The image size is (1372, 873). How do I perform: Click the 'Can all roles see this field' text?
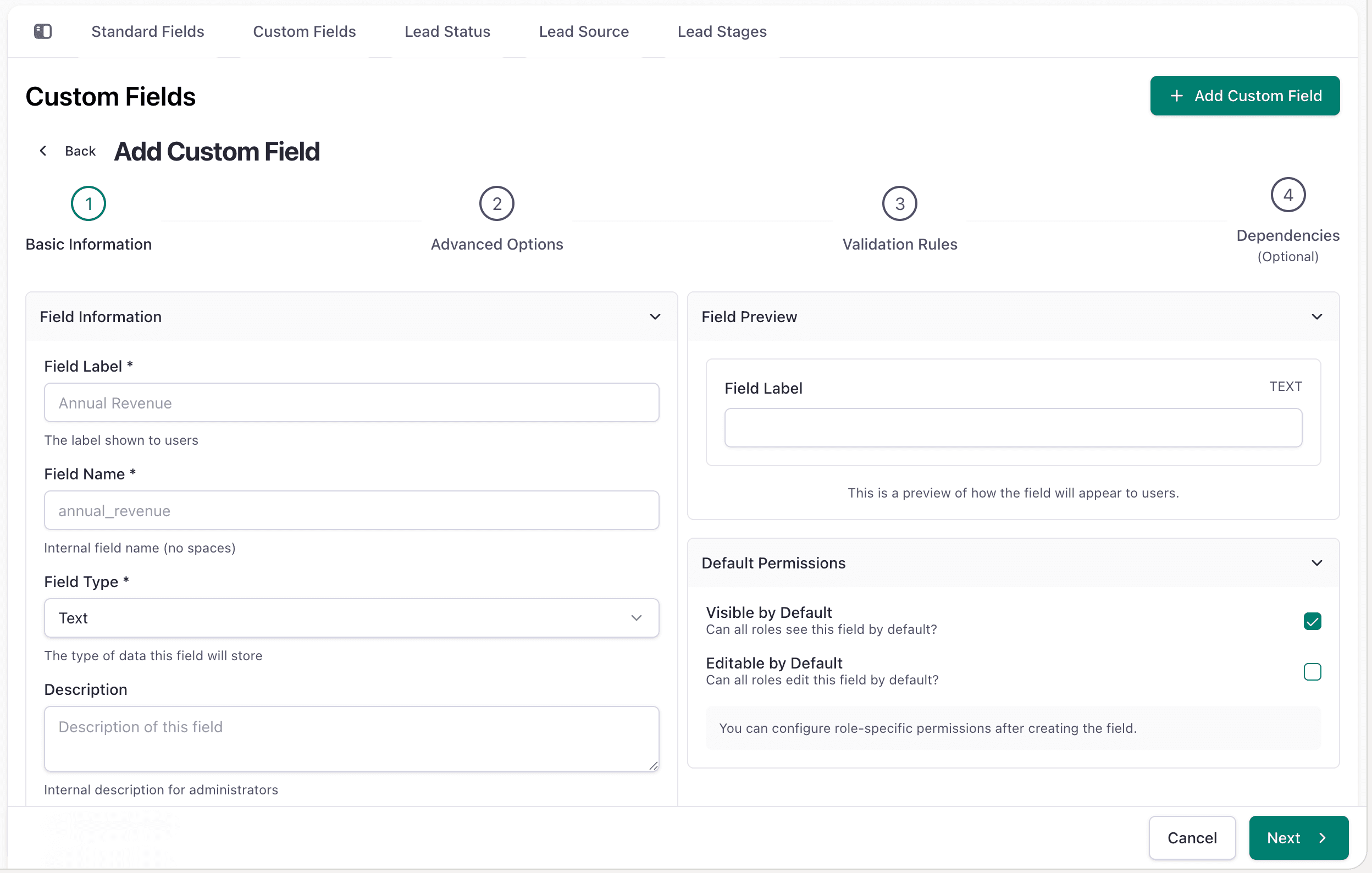(x=821, y=629)
